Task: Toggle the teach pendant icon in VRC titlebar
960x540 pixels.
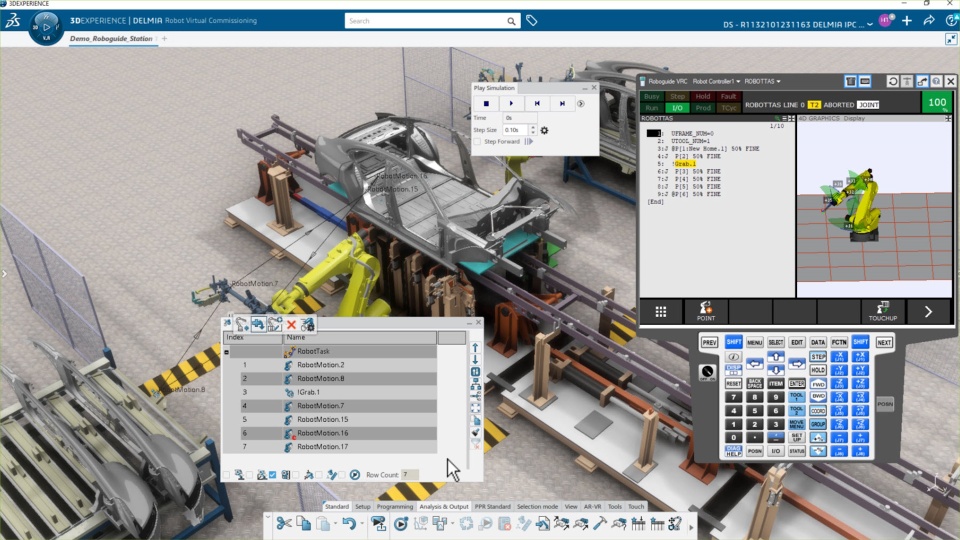Action: click(x=850, y=81)
